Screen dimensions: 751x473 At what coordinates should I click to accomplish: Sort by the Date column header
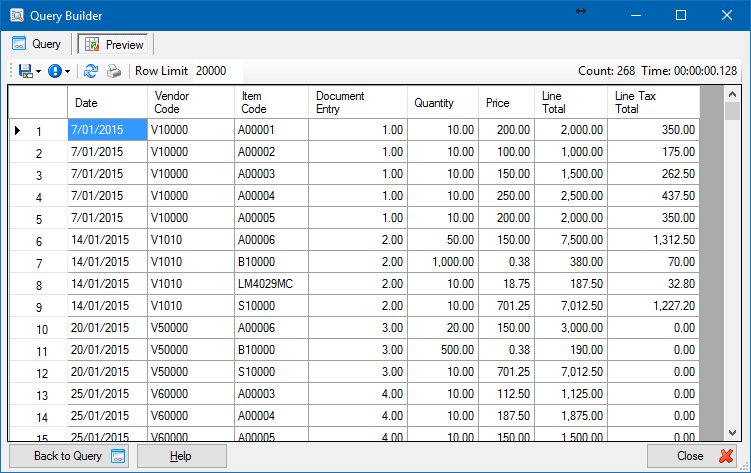pyautogui.click(x=107, y=102)
